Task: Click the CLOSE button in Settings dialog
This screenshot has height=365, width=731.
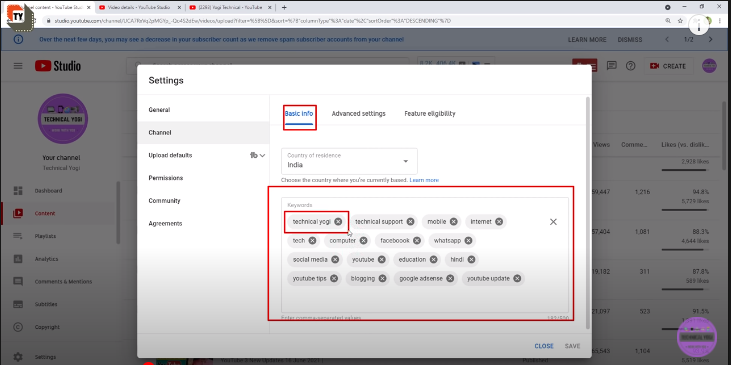Action: pos(544,346)
